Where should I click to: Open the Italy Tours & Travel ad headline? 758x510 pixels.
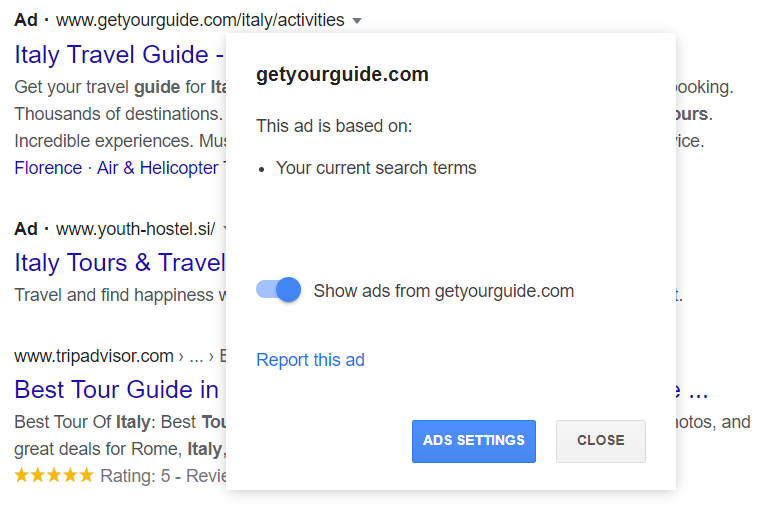(x=120, y=263)
